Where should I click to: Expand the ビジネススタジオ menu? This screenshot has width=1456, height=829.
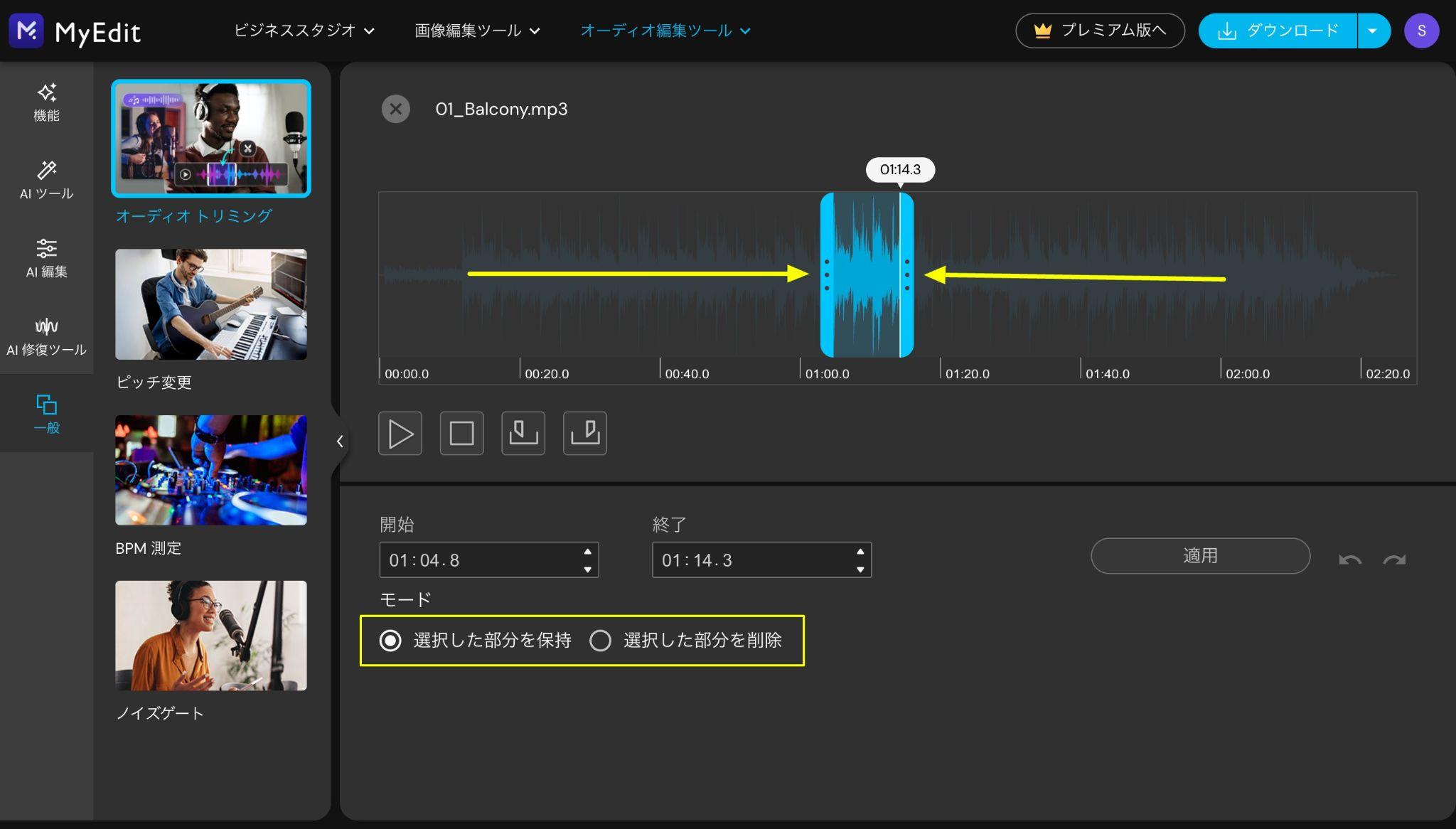click(304, 31)
